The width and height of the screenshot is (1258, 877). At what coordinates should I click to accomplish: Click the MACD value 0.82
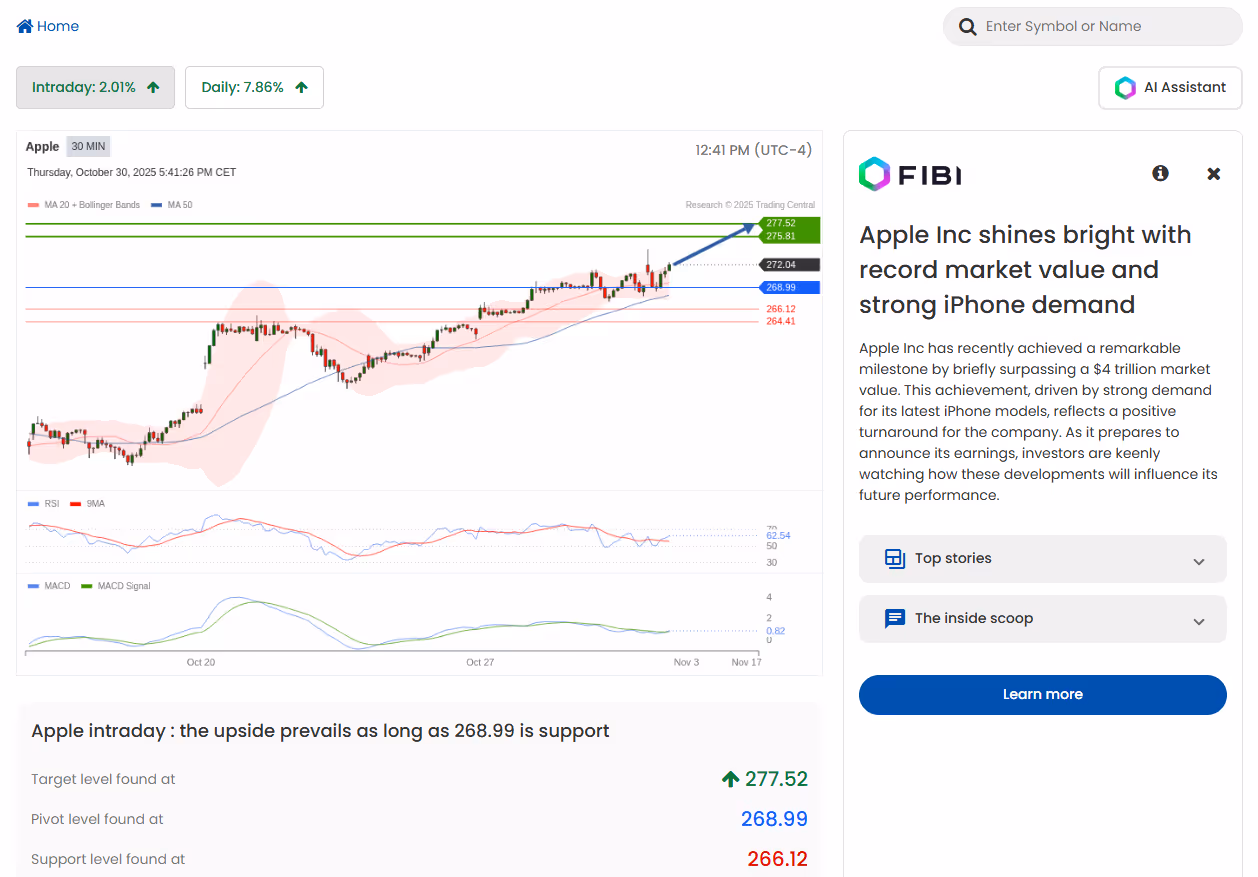click(x=775, y=631)
